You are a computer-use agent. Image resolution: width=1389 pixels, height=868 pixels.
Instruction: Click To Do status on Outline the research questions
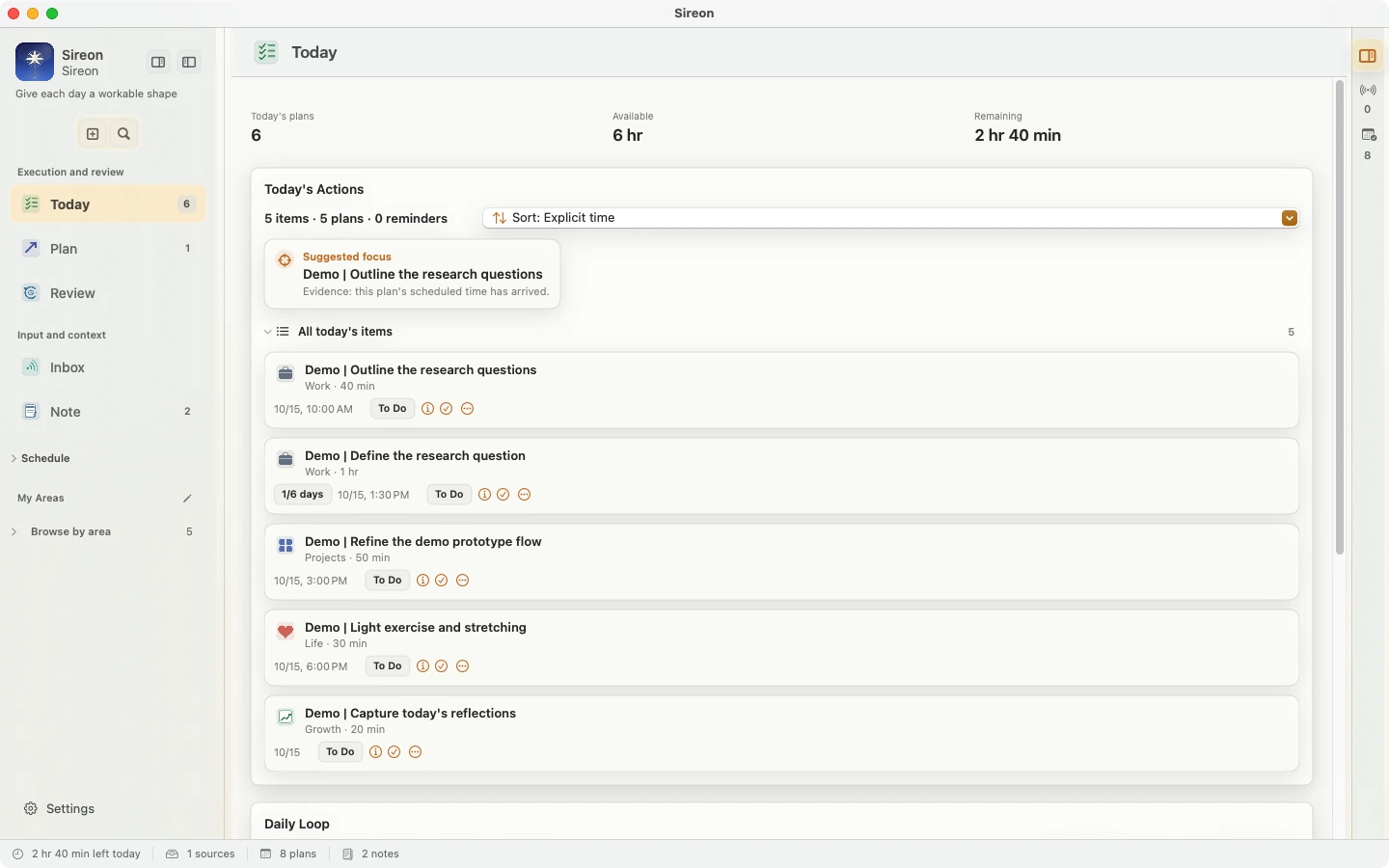coord(393,409)
